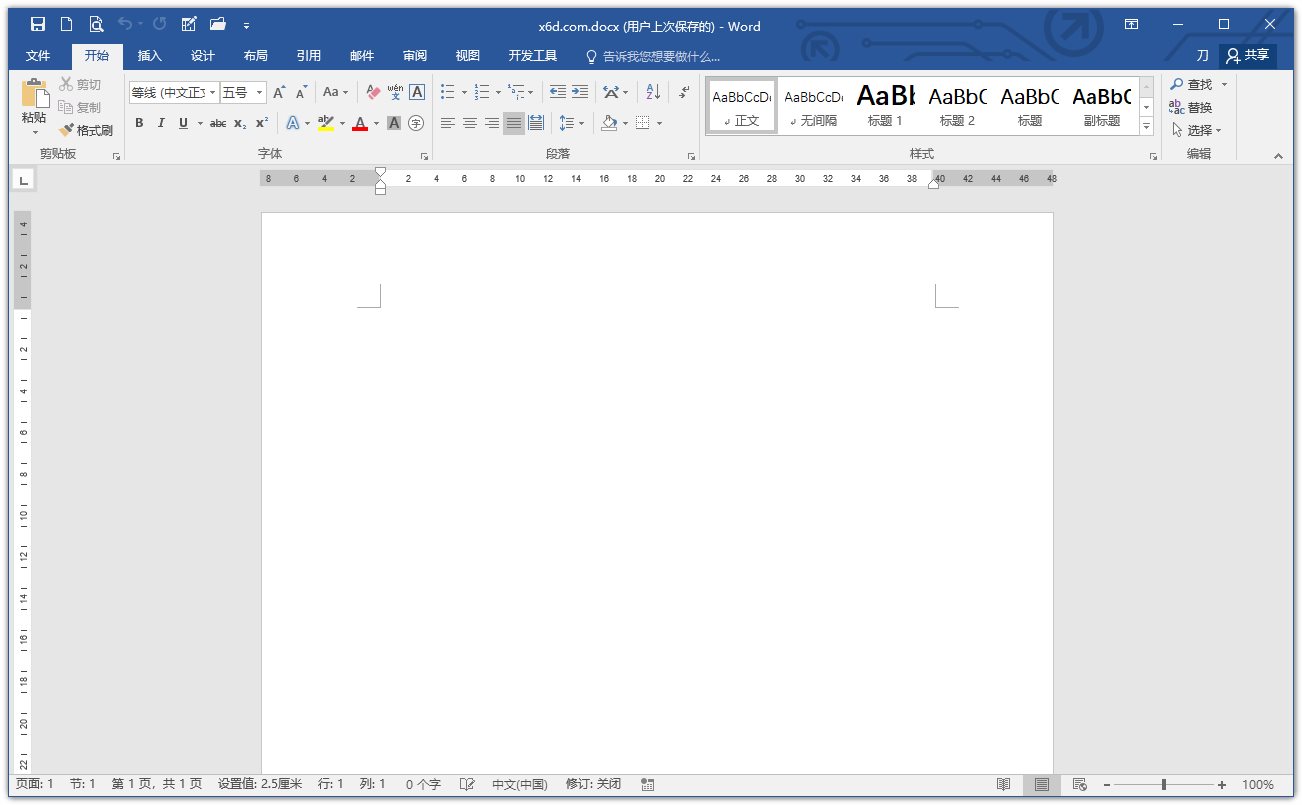This screenshot has height=805, width=1302.
Task: Click the grow font size icon
Action: [279, 92]
